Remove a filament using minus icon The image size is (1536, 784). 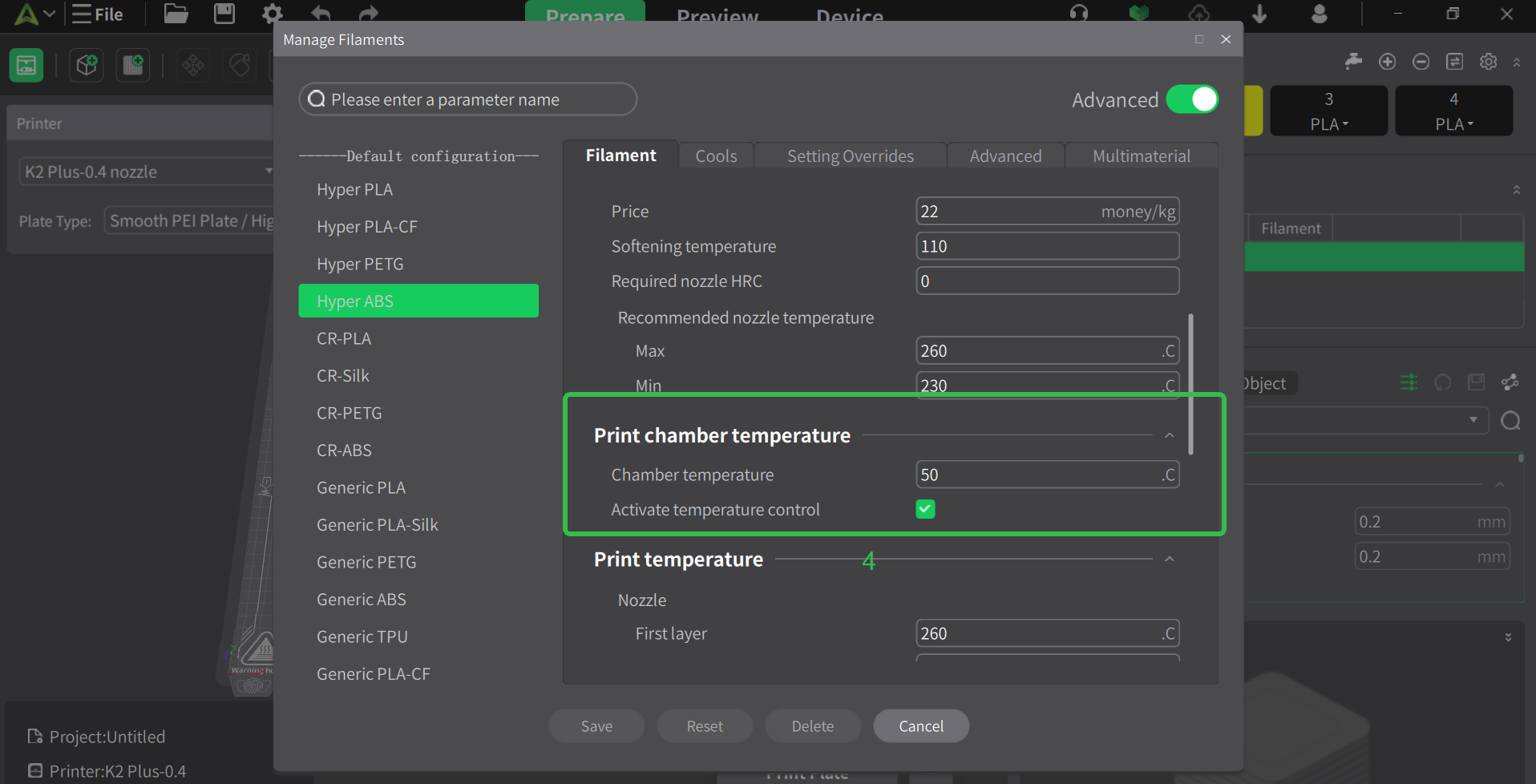click(x=1421, y=61)
